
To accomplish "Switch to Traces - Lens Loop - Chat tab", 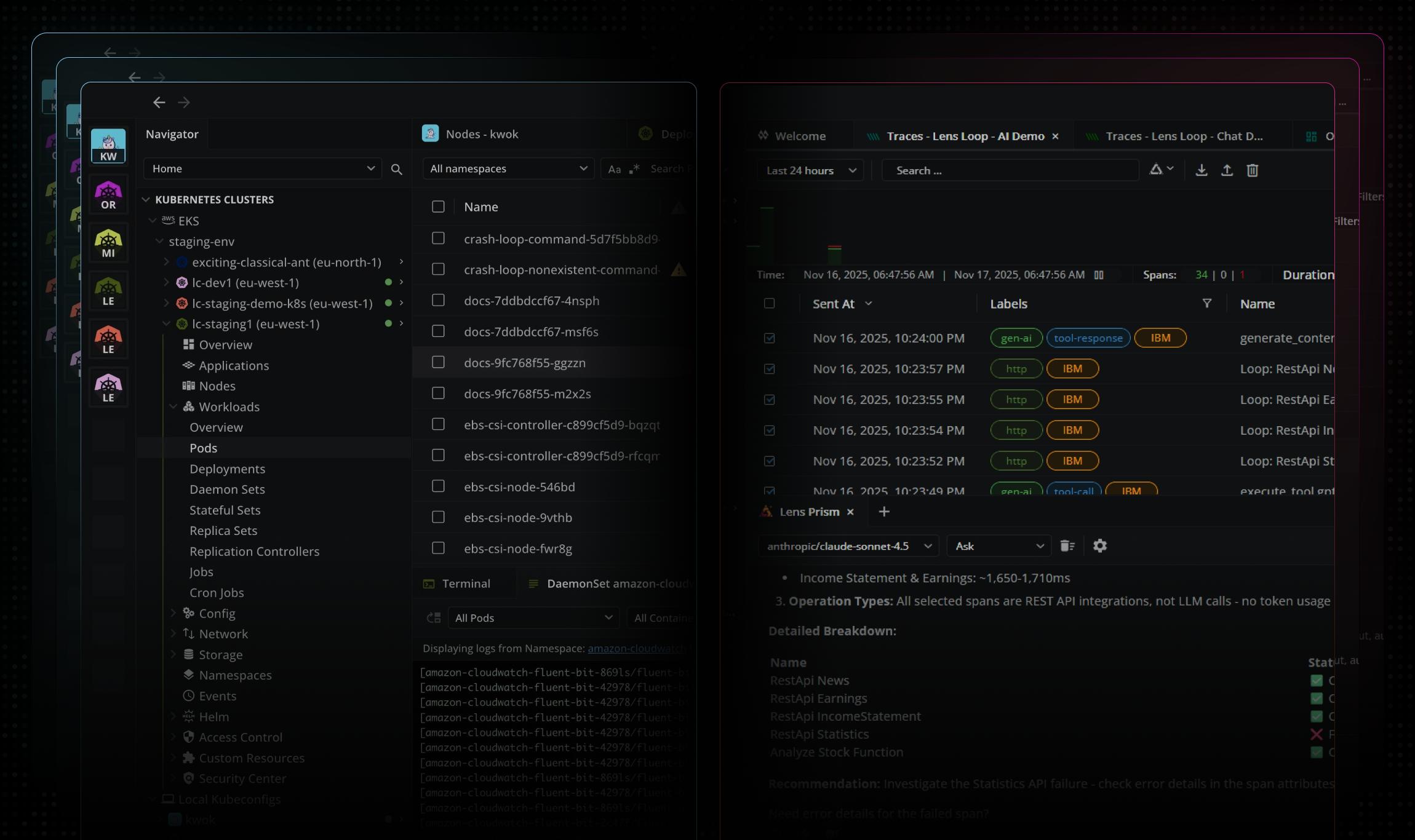I will pyautogui.click(x=1175, y=136).
